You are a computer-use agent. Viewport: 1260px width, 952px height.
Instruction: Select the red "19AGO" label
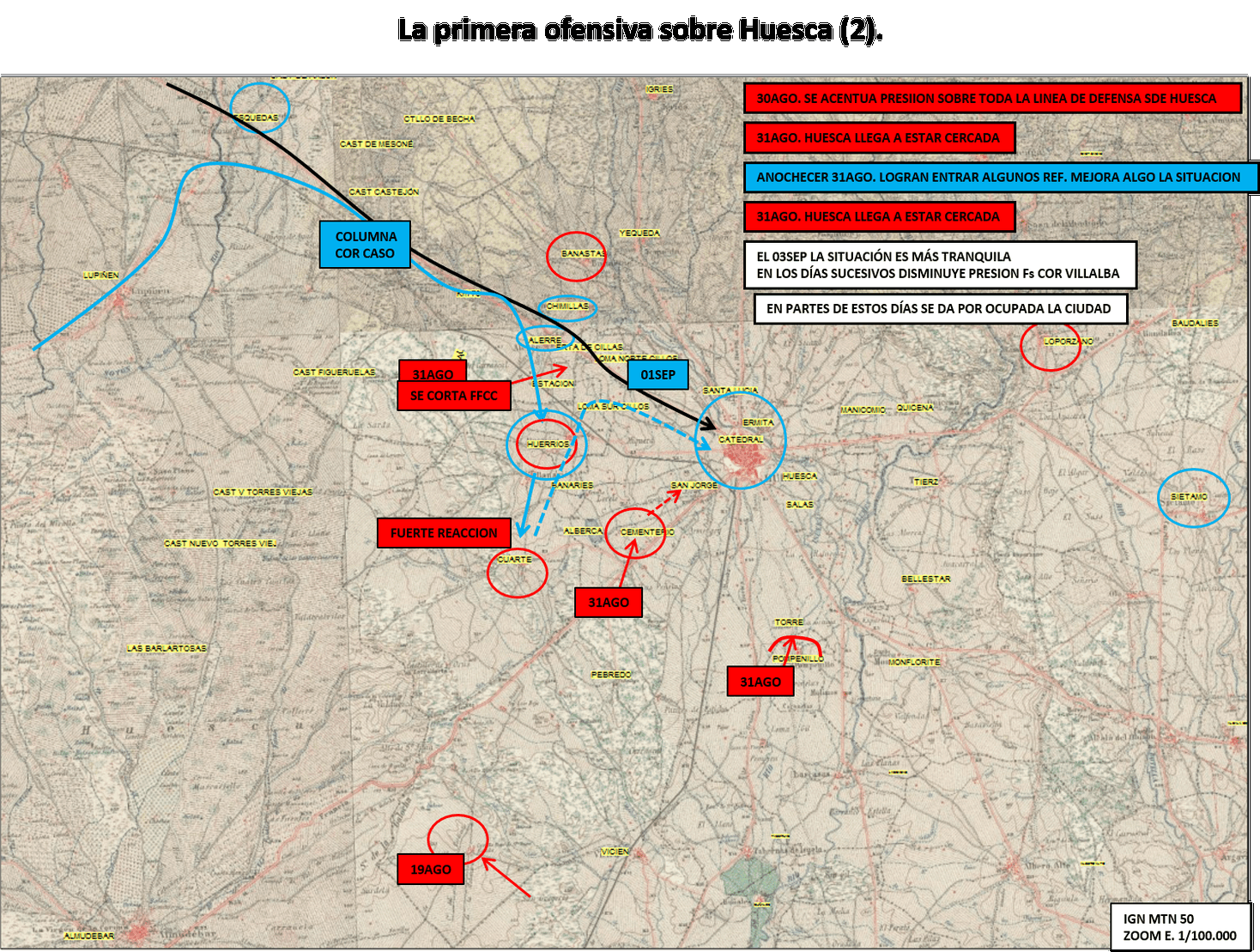(431, 870)
